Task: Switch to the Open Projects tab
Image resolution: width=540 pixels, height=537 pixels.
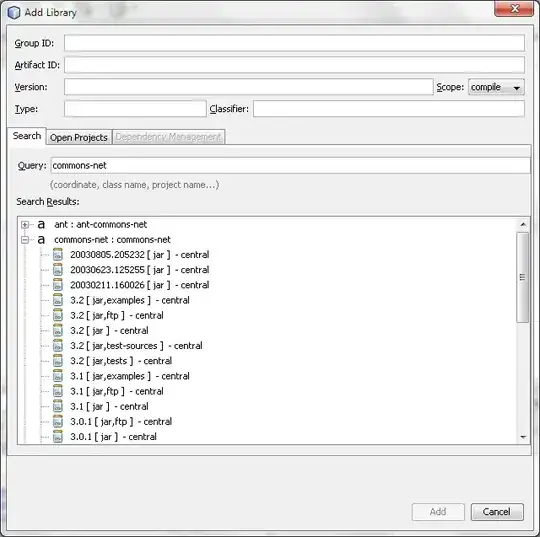Action: pyautogui.click(x=79, y=137)
